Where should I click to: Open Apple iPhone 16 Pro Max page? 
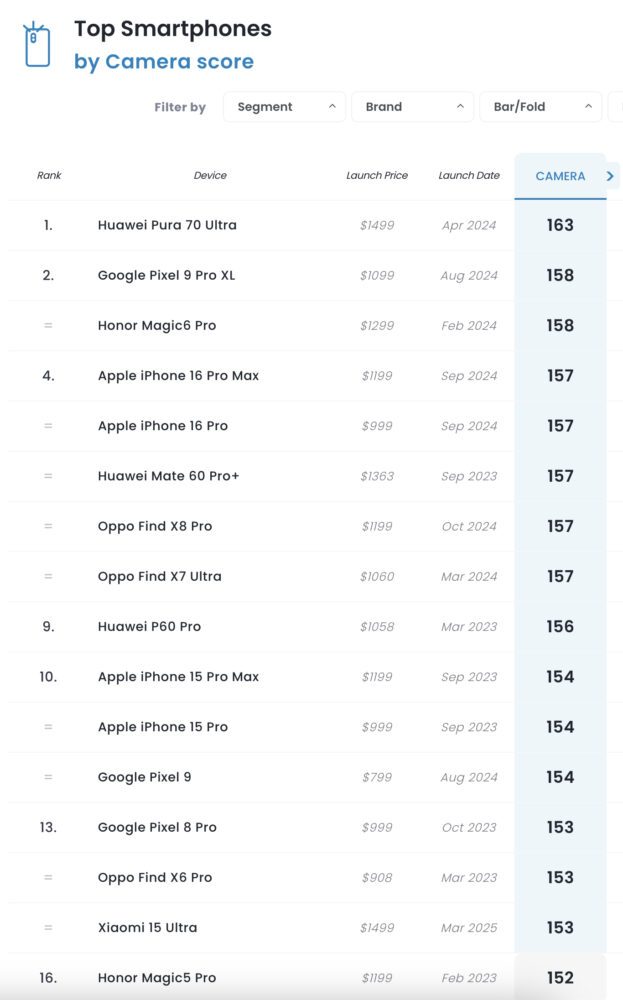tap(178, 376)
